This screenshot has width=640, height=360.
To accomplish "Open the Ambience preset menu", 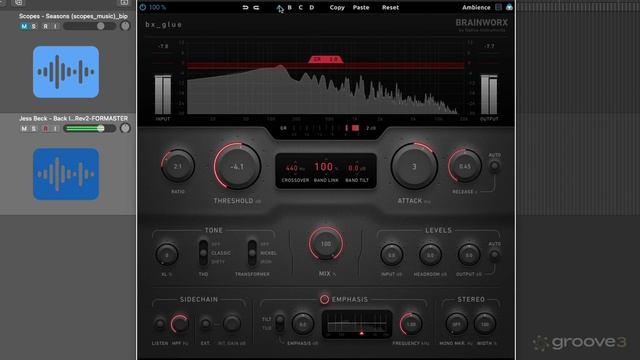I will (x=476, y=7).
